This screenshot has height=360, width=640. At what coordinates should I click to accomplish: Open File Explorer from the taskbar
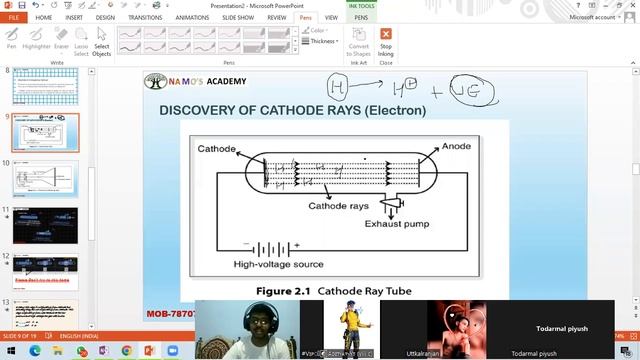coord(58,351)
